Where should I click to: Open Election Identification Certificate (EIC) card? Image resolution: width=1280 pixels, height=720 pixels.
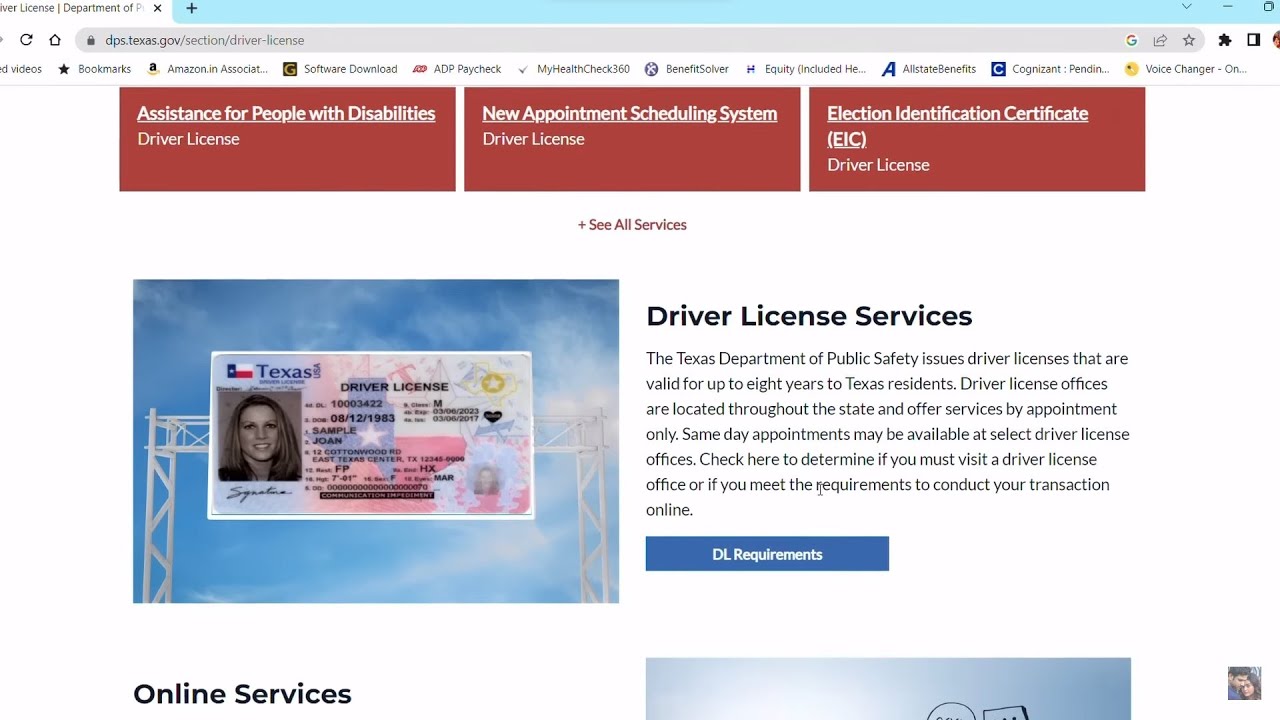coord(957,126)
